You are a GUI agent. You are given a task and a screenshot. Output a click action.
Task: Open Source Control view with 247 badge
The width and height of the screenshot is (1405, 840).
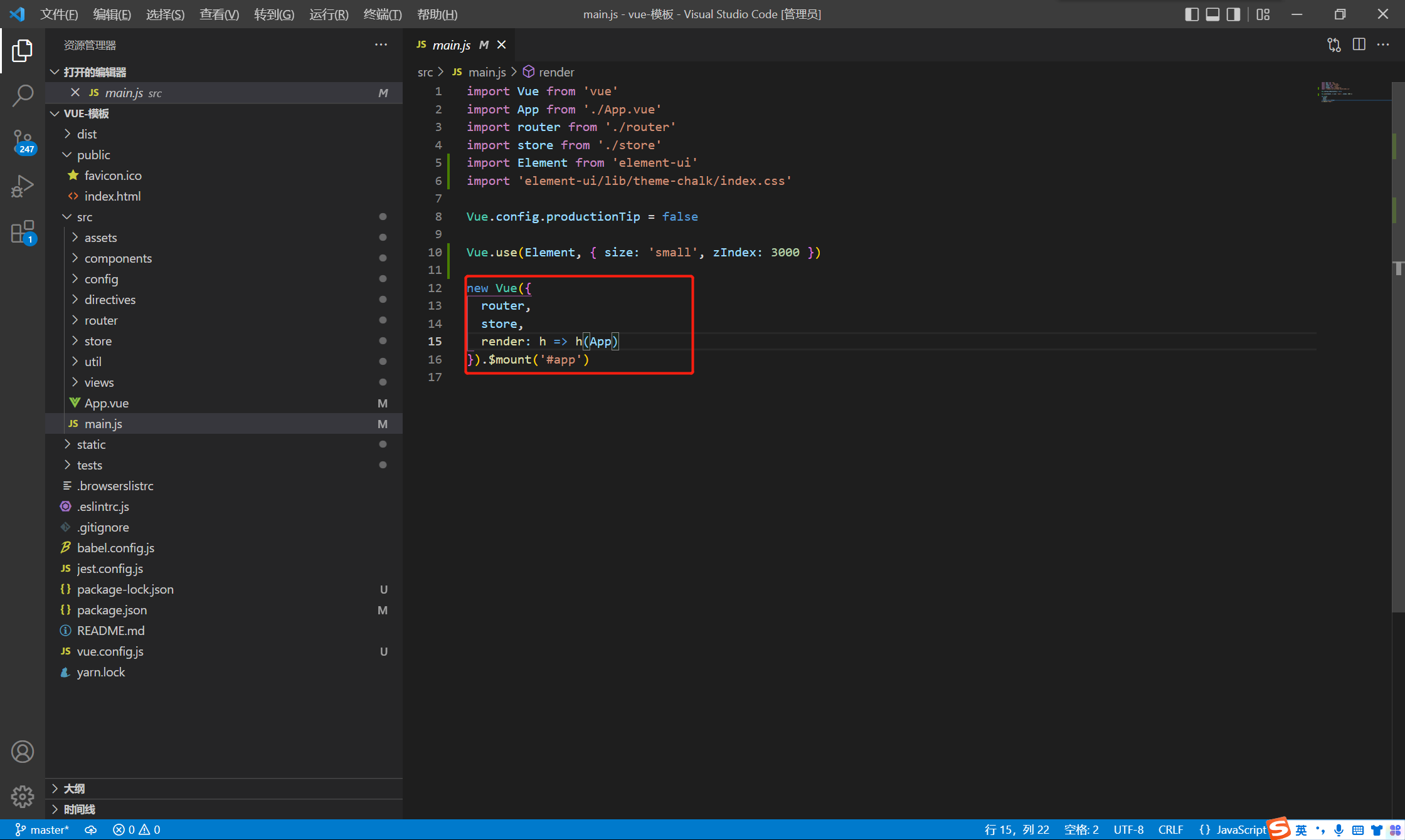pyautogui.click(x=23, y=141)
